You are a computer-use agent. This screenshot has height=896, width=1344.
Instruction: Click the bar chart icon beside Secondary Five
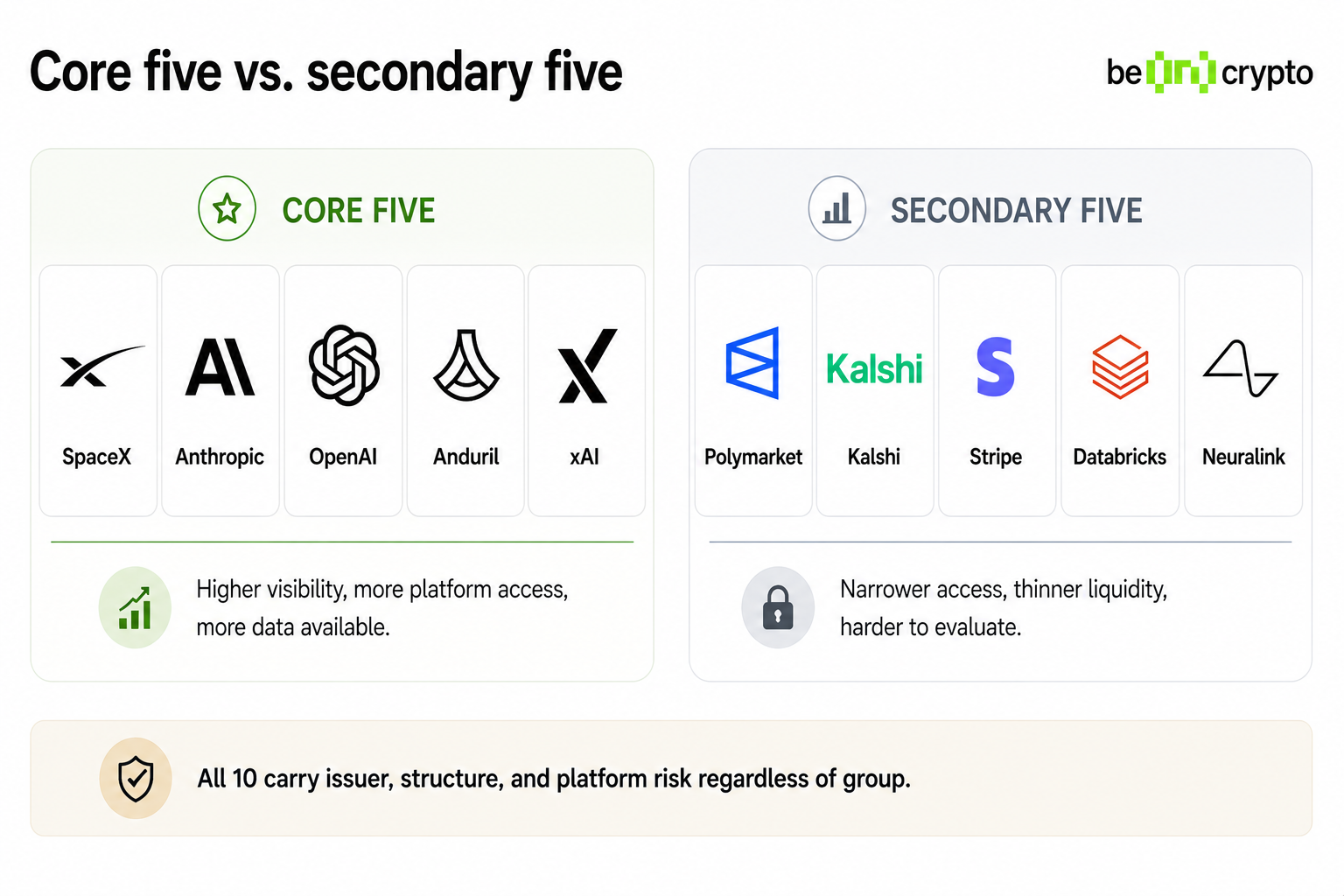(836, 209)
